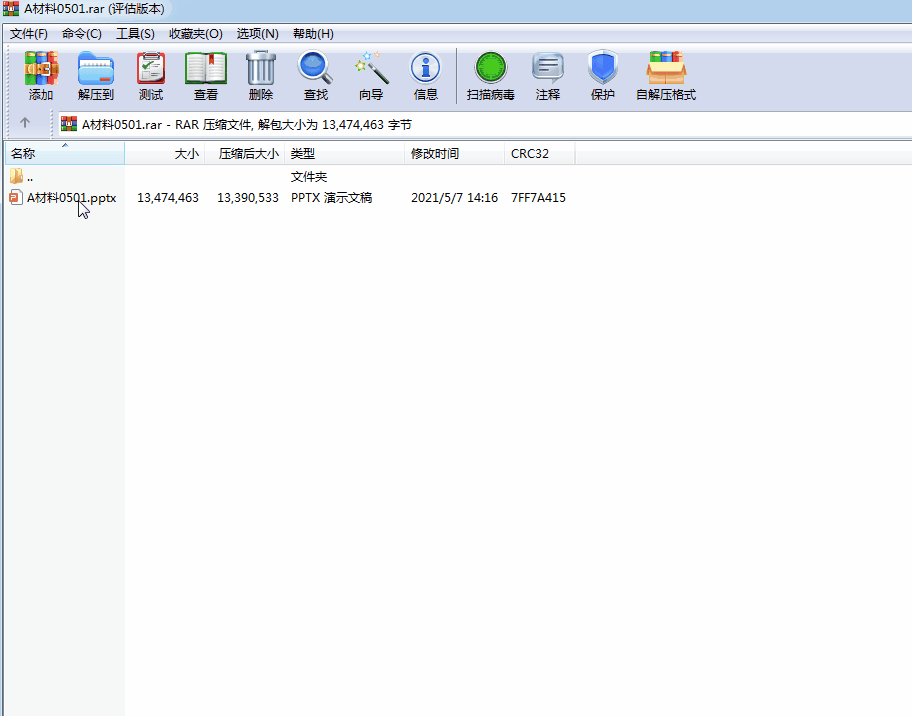Sort by 大小 column header
The image size is (912, 716).
click(x=165, y=154)
